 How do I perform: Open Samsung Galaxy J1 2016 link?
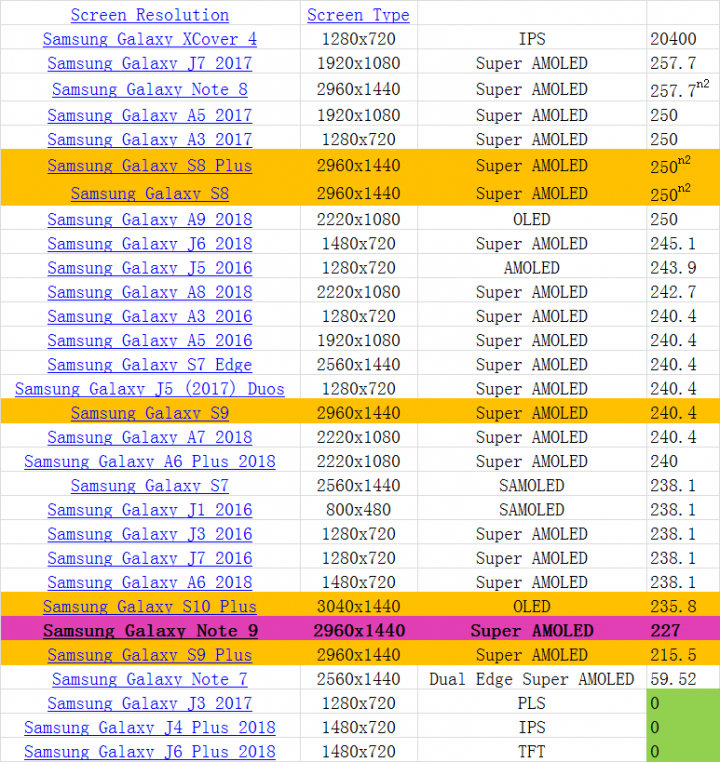tap(150, 510)
